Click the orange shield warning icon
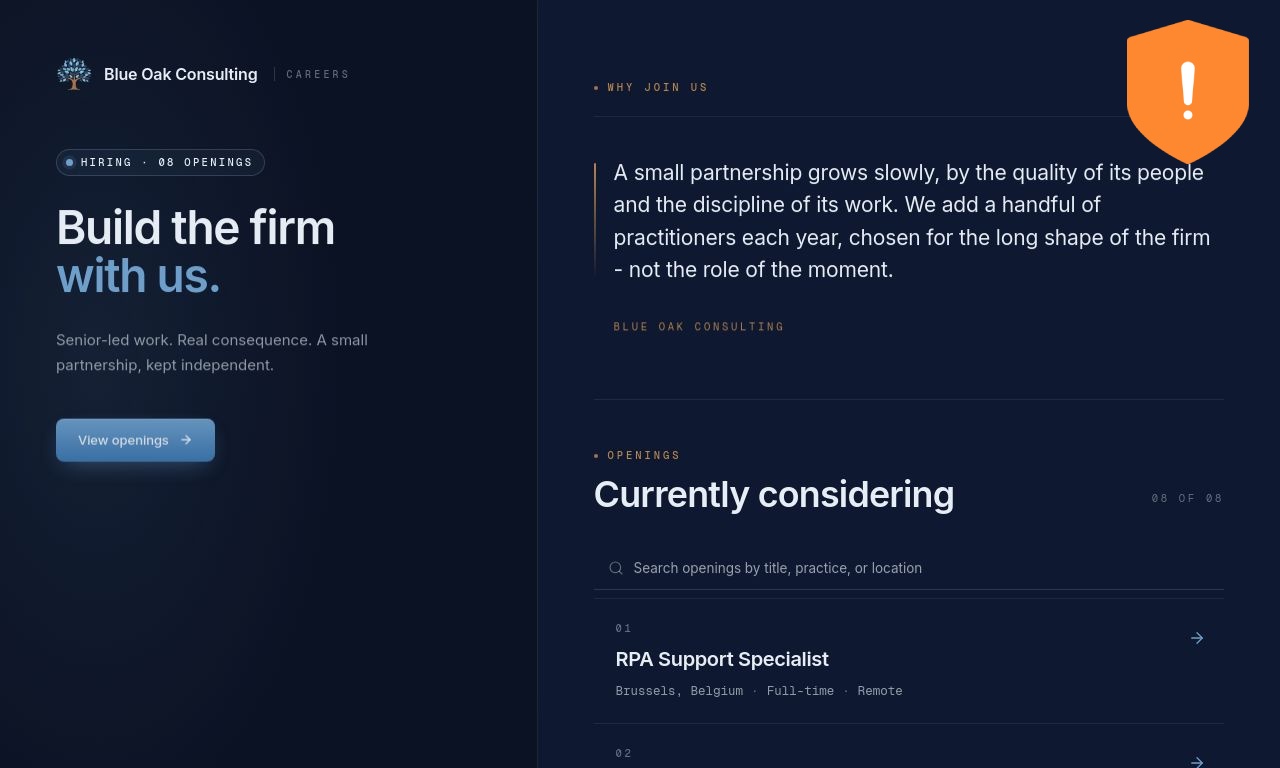 click(1188, 92)
